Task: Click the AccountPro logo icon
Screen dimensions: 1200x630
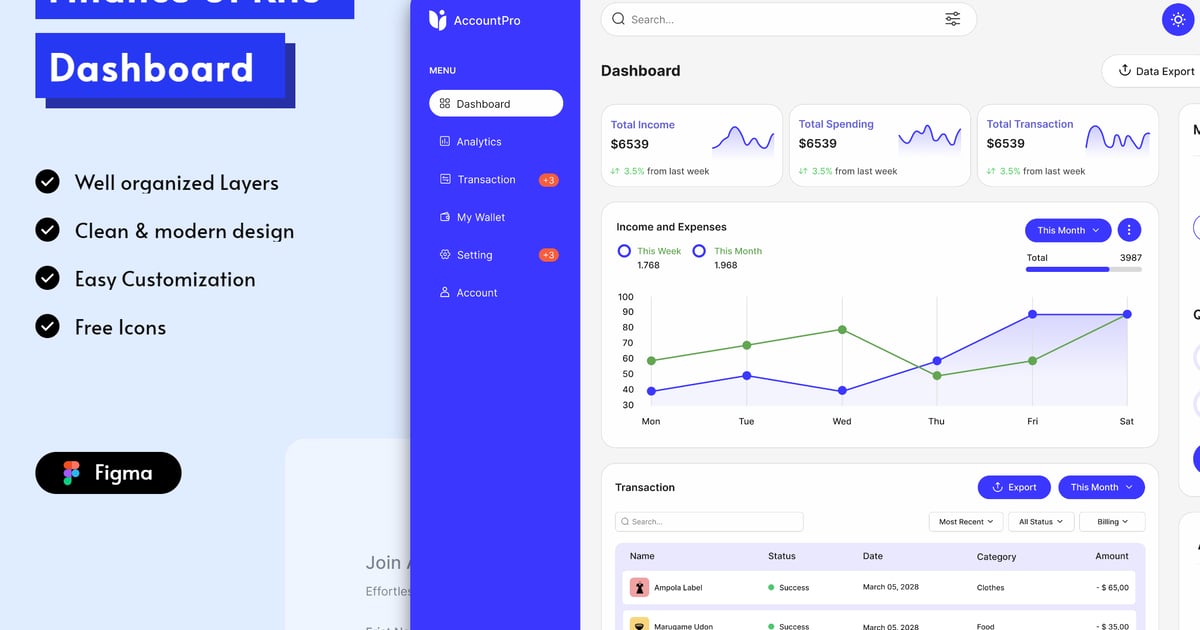Action: pos(437,20)
